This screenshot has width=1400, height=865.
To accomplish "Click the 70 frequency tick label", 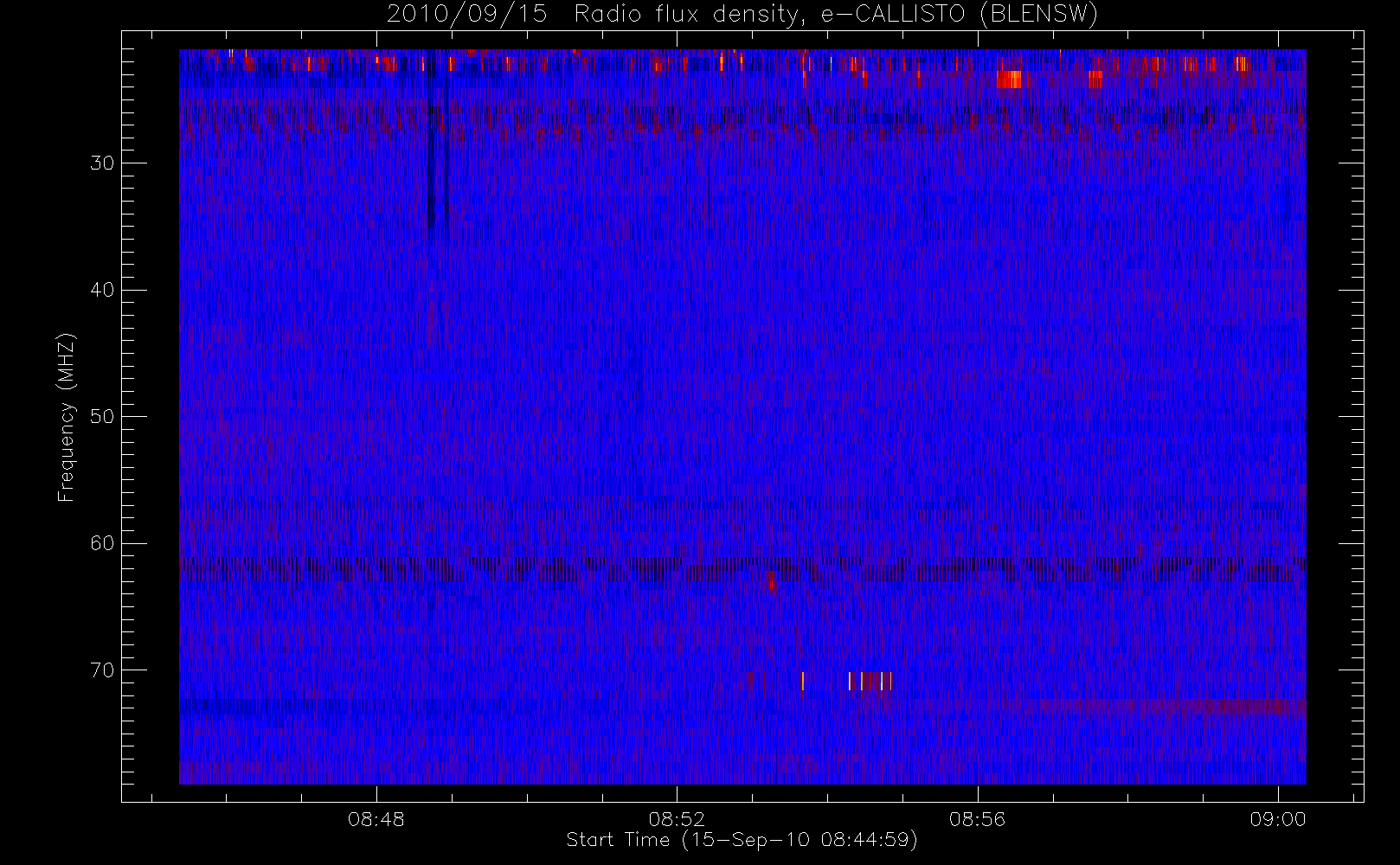I will pyautogui.click(x=102, y=670).
